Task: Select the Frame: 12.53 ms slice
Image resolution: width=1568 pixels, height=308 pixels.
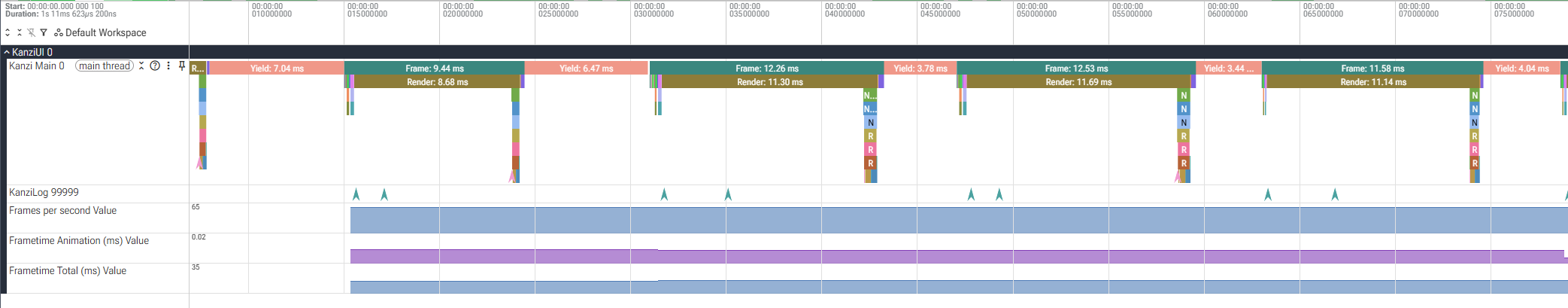Action: coord(1076,68)
